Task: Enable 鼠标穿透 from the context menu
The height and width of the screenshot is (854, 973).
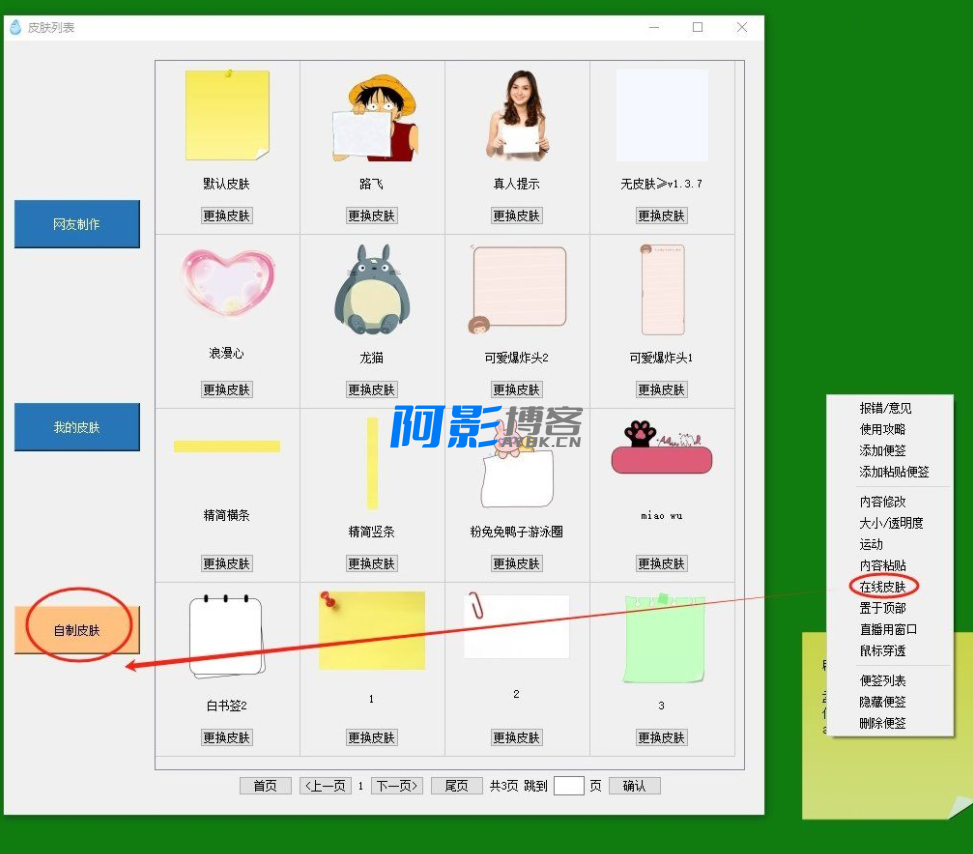Action: 883,651
